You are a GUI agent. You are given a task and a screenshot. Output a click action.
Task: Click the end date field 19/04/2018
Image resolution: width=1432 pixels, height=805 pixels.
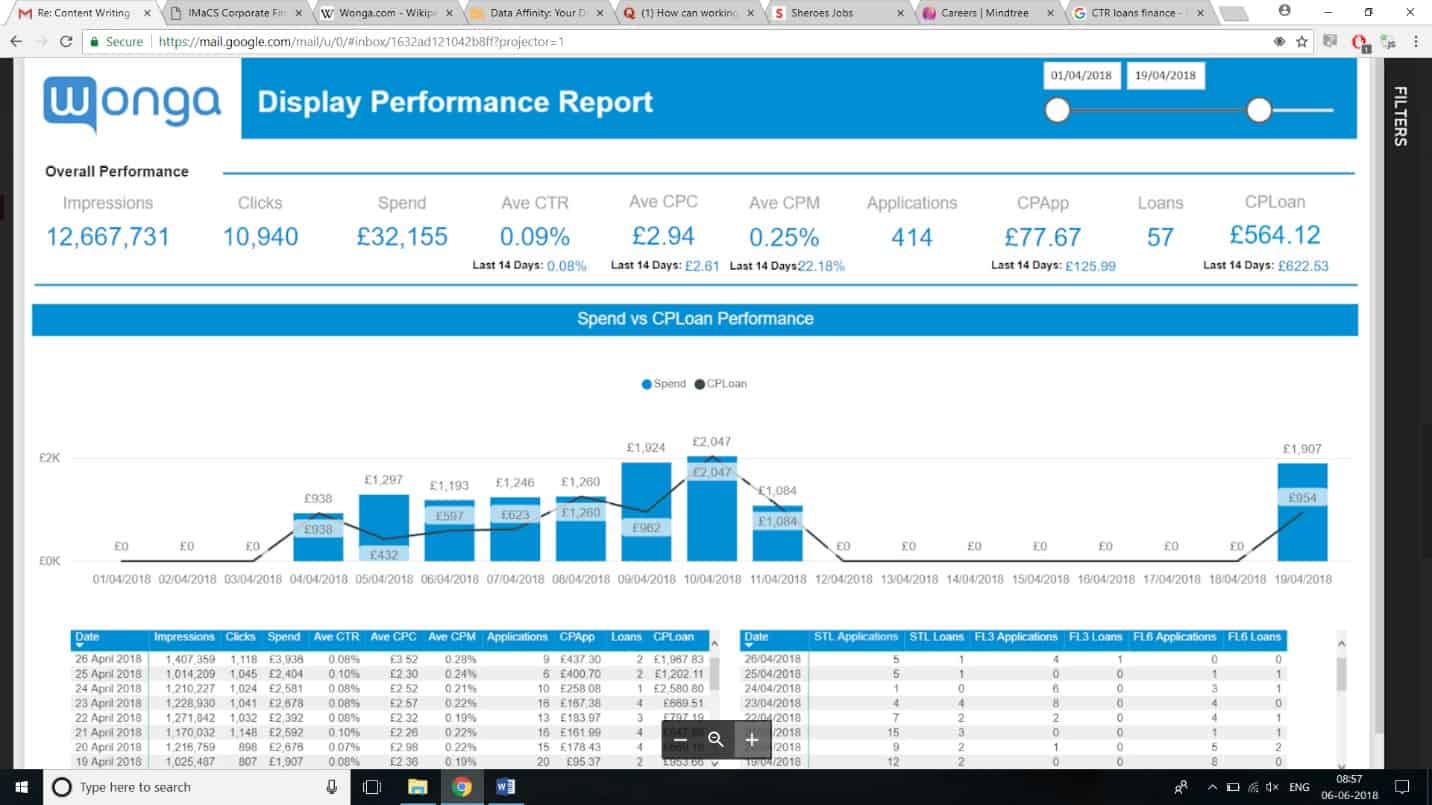[x=1165, y=75]
